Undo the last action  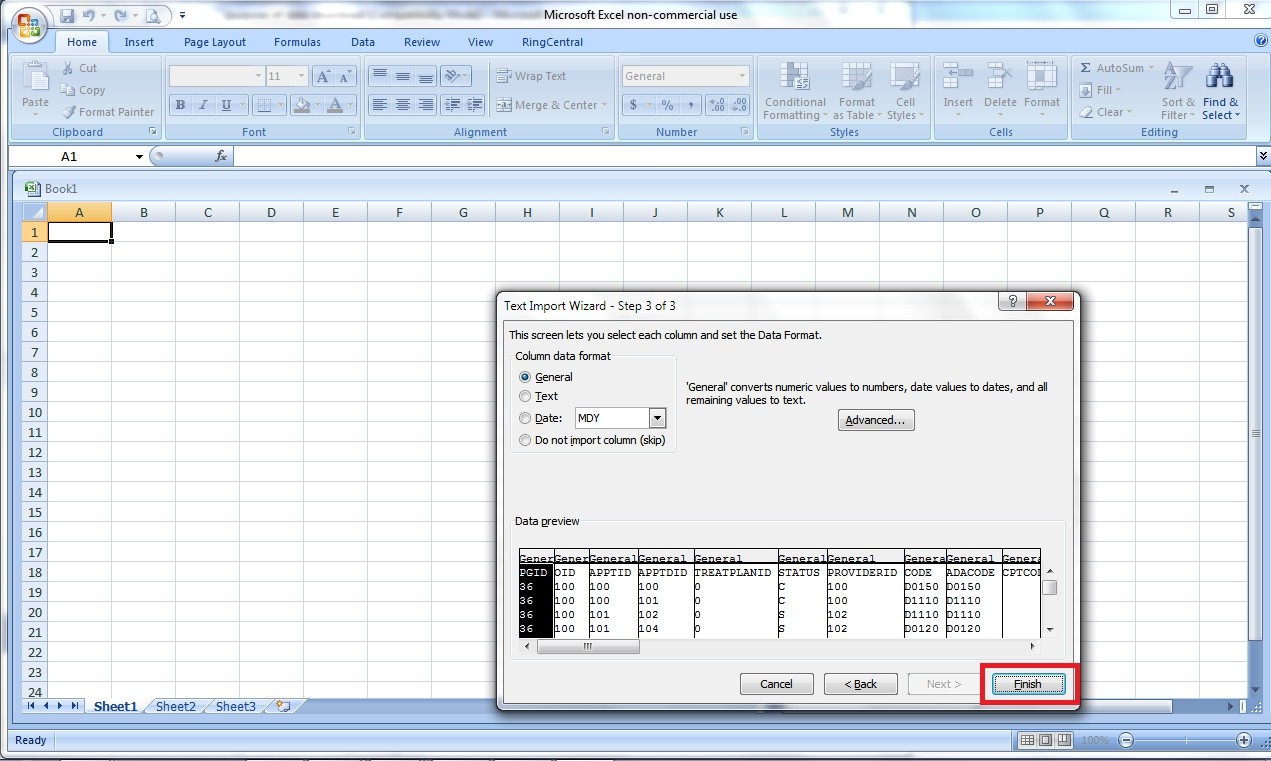pyautogui.click(x=89, y=16)
